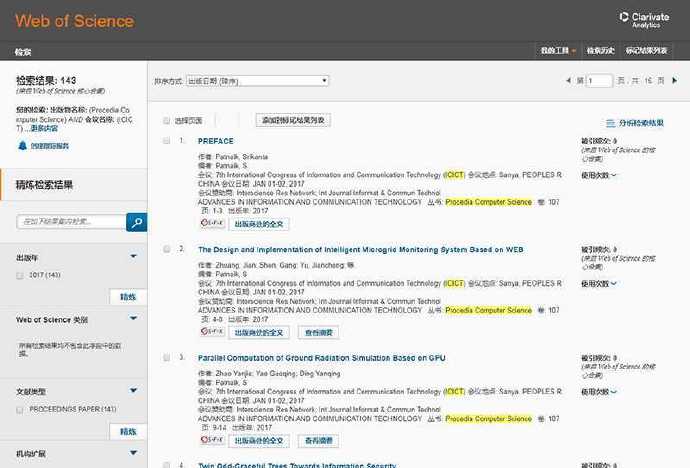This screenshot has height=468, width=690.
Task: Click view abstract button for Microgrid record
Action: click(x=319, y=333)
